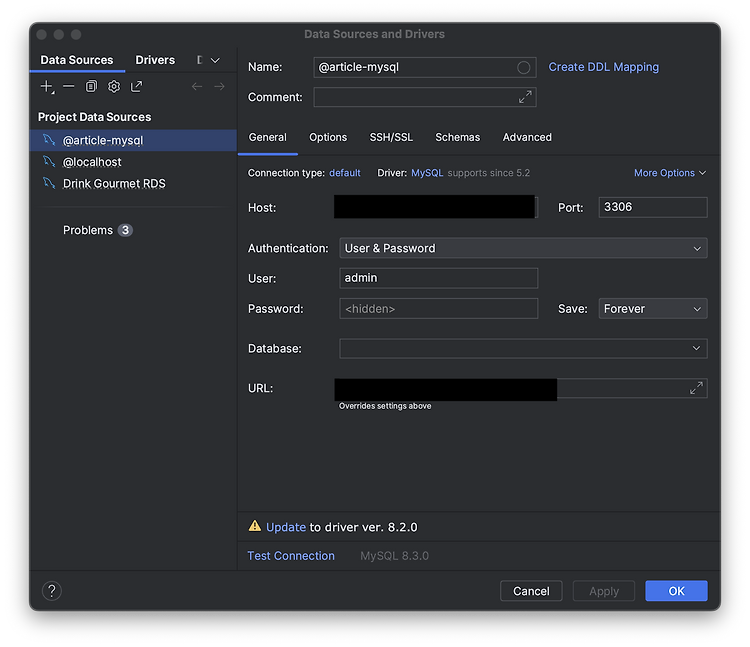Open the Advanced tab

coord(527,137)
